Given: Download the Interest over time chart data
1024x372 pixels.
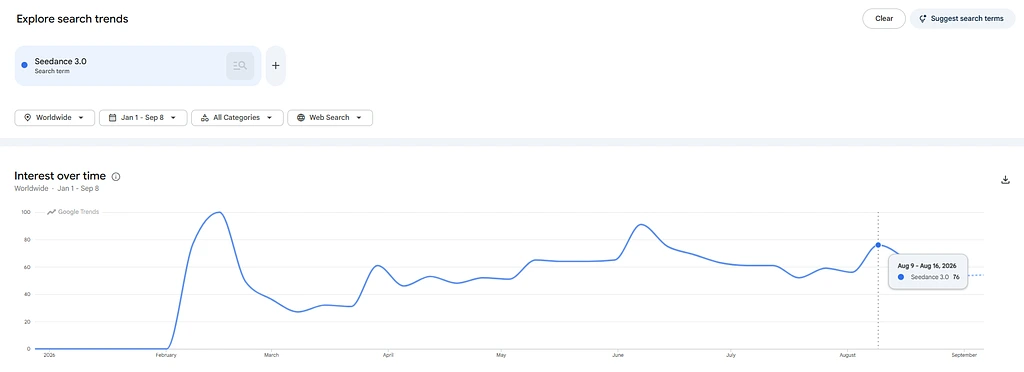Looking at the screenshot, I should coord(1006,180).
